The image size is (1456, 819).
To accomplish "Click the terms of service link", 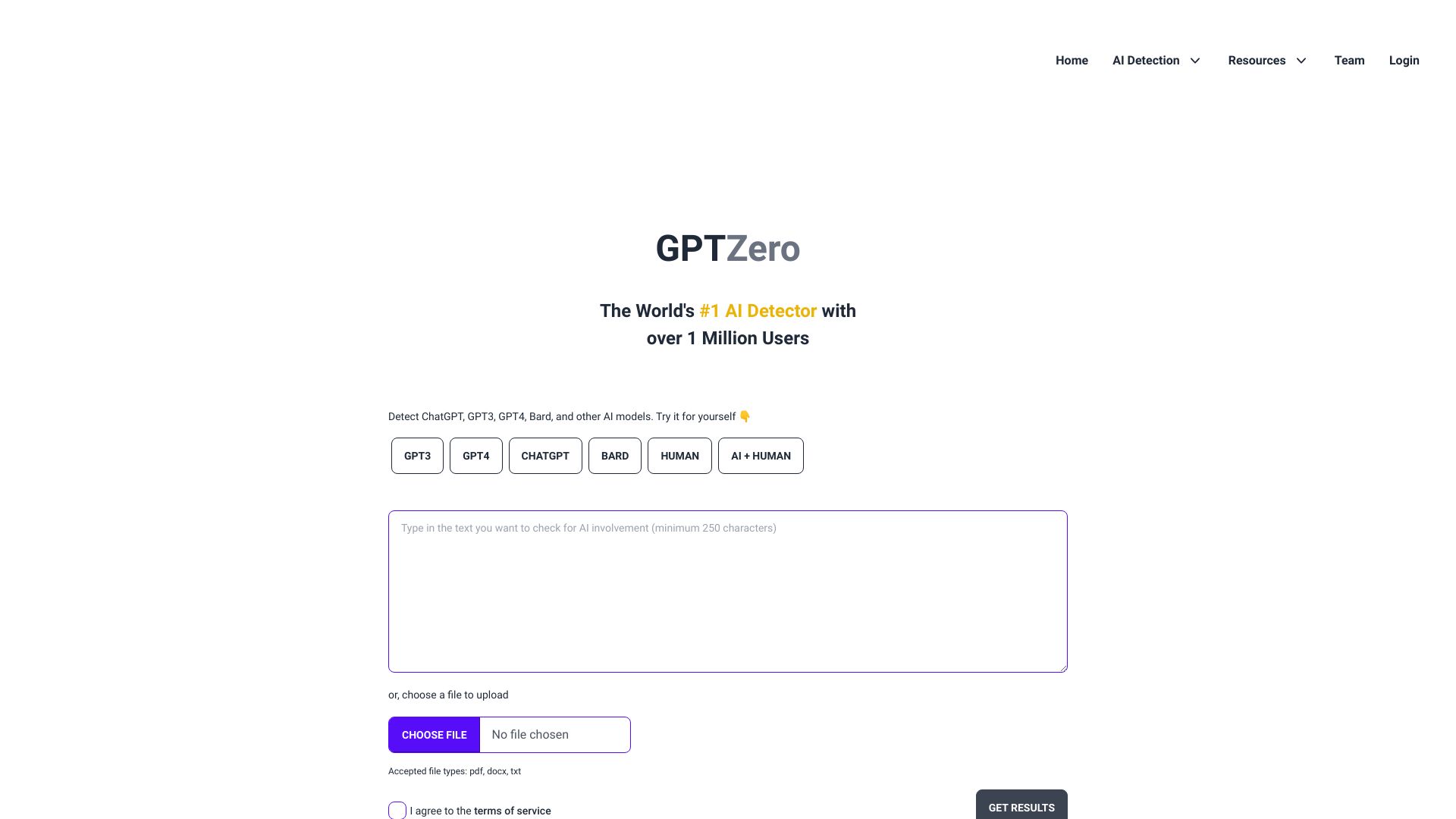I will 512,811.
